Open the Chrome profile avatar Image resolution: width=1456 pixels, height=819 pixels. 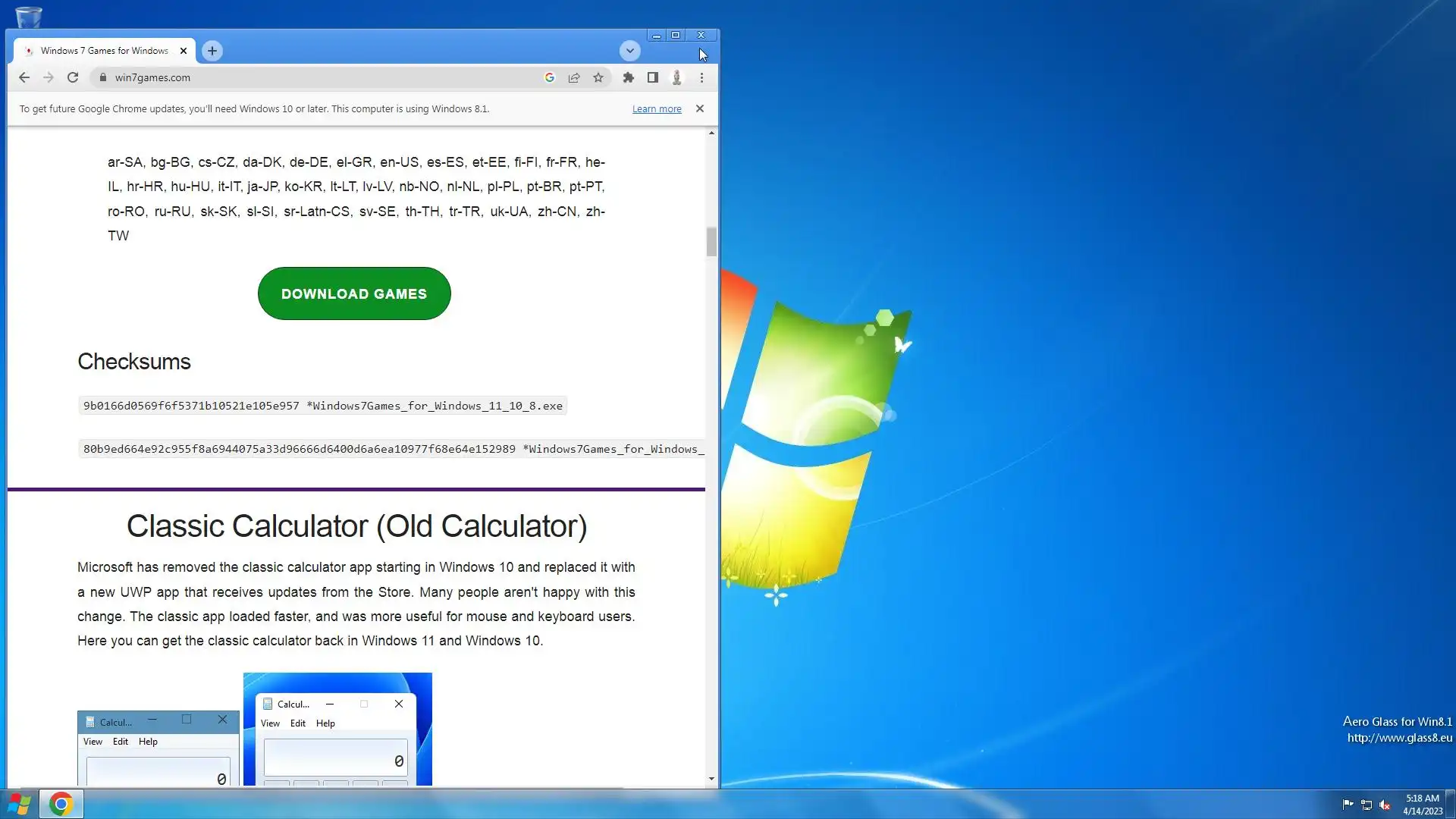tap(677, 77)
